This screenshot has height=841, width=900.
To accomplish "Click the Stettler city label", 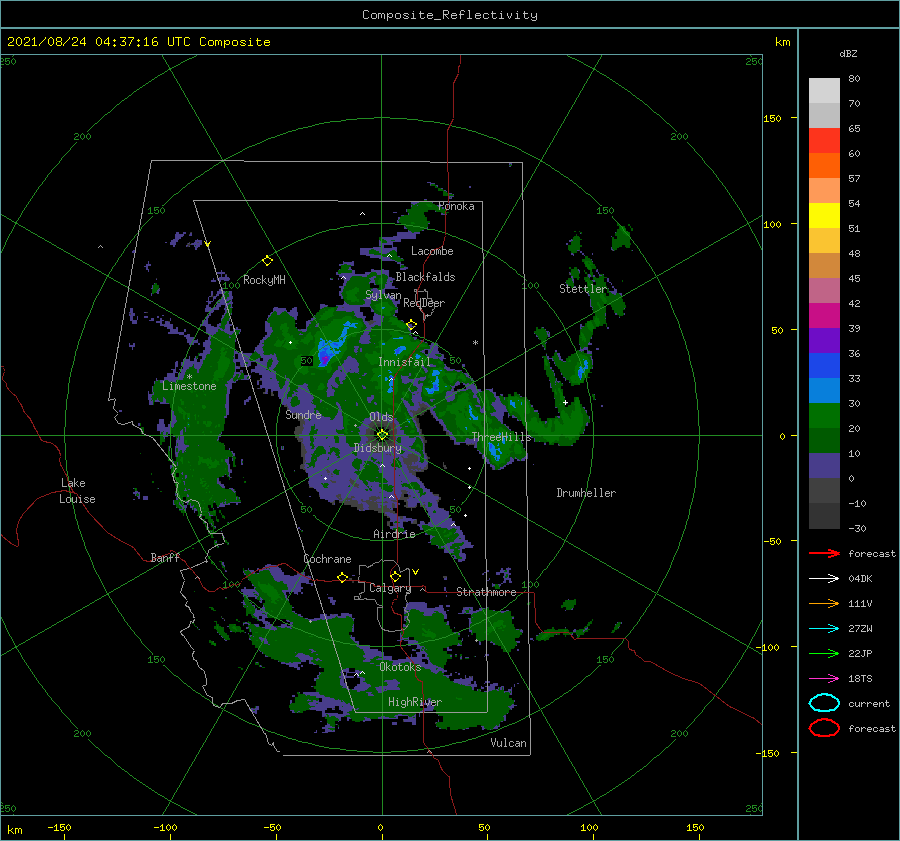I will tap(583, 289).
